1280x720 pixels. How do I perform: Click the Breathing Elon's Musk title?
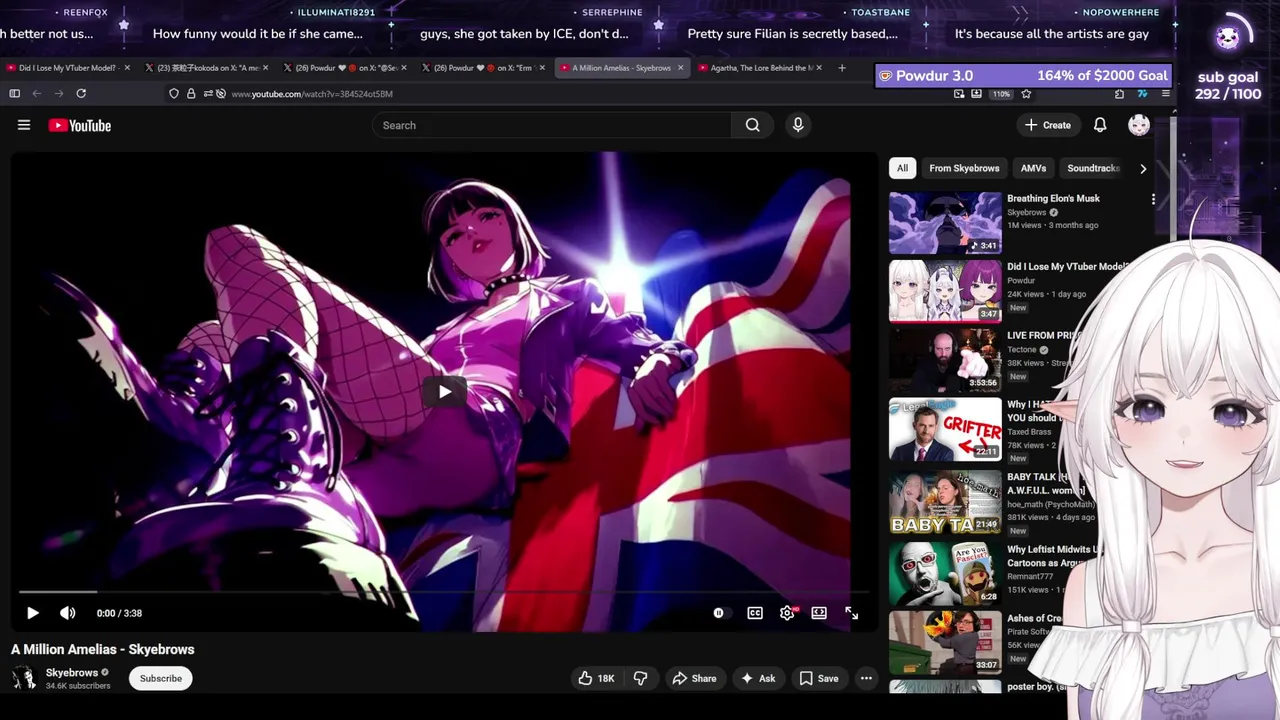[x=1053, y=198]
